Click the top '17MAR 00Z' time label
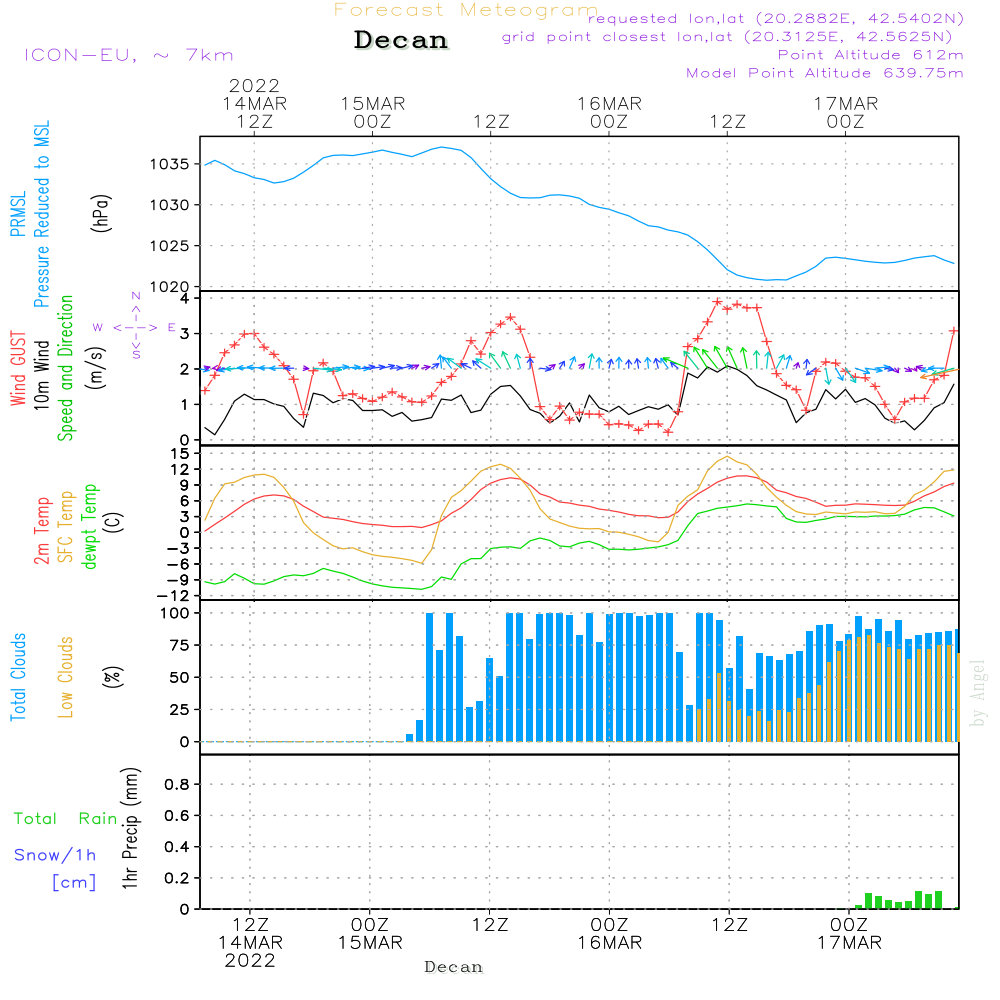This screenshot has width=1000, height=1000. (x=846, y=112)
